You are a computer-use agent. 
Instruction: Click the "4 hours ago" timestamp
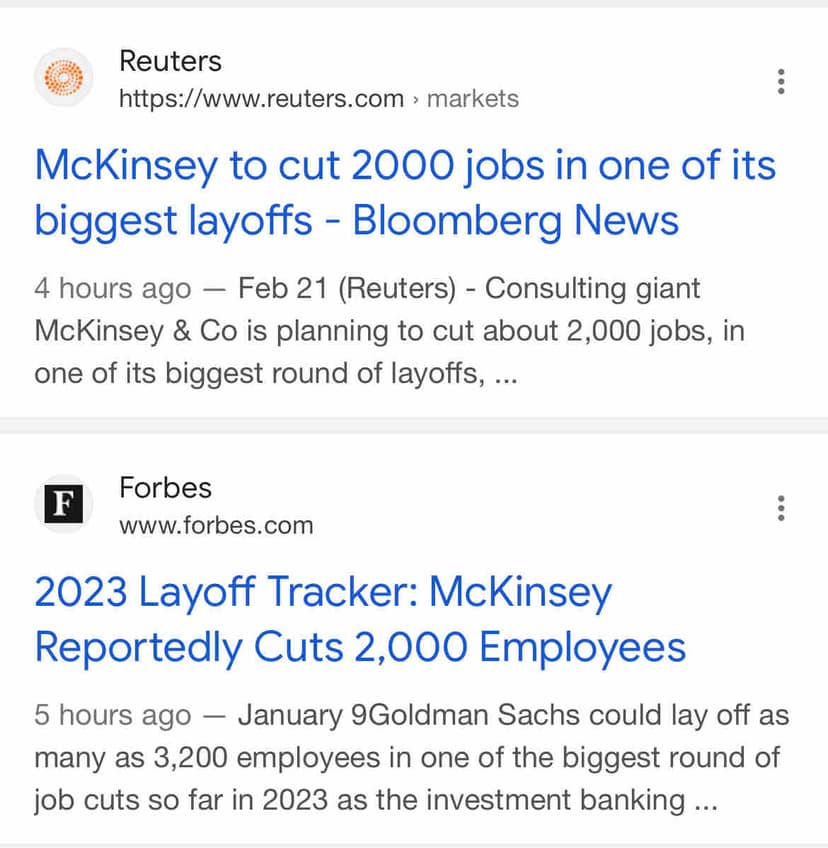(x=112, y=289)
